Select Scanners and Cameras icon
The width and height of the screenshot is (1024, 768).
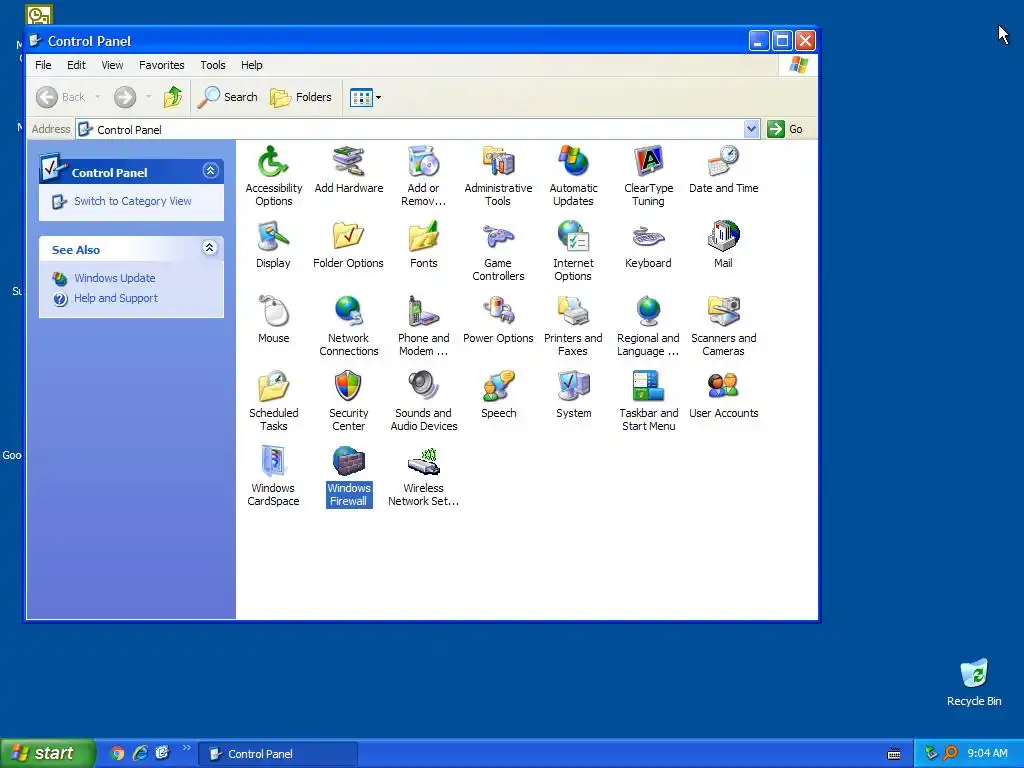coord(724,312)
